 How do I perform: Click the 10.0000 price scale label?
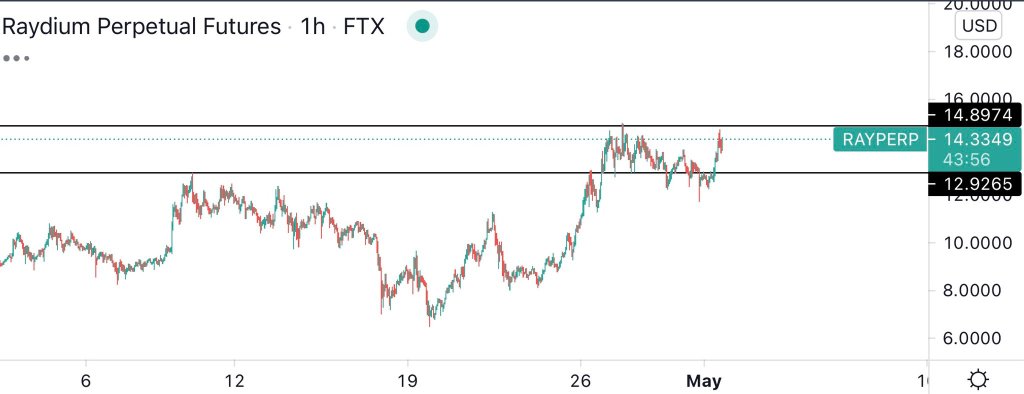click(973, 243)
